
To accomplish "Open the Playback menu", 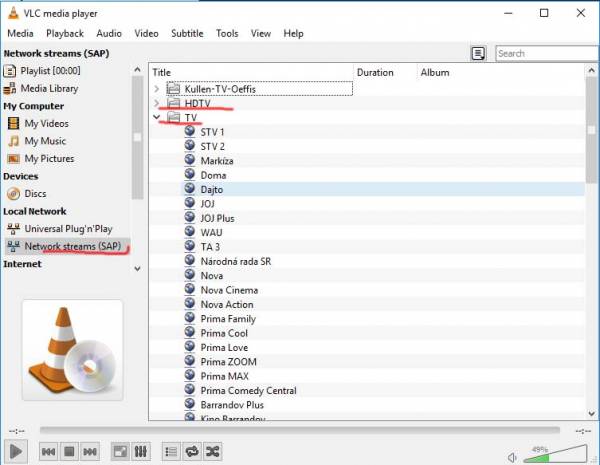I will pos(65,33).
